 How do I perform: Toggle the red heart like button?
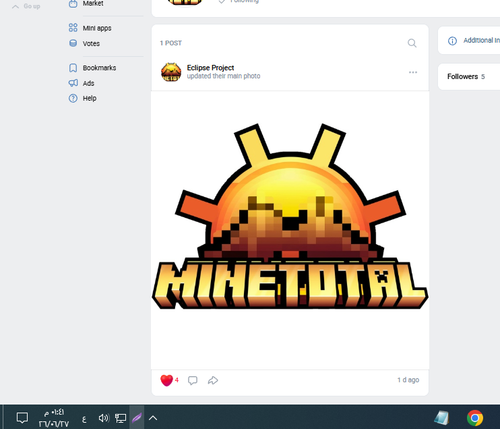167,380
